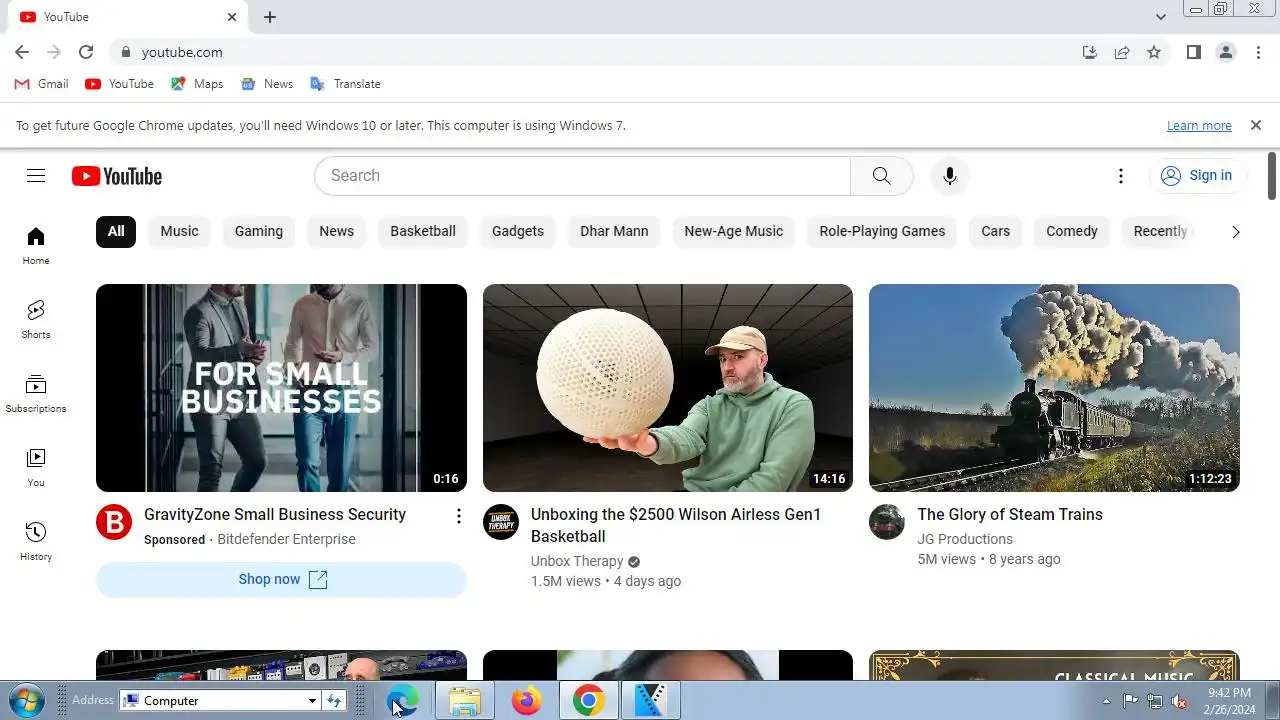Open Windows Start menu
Viewport: 1280px width, 720px height.
[26, 700]
